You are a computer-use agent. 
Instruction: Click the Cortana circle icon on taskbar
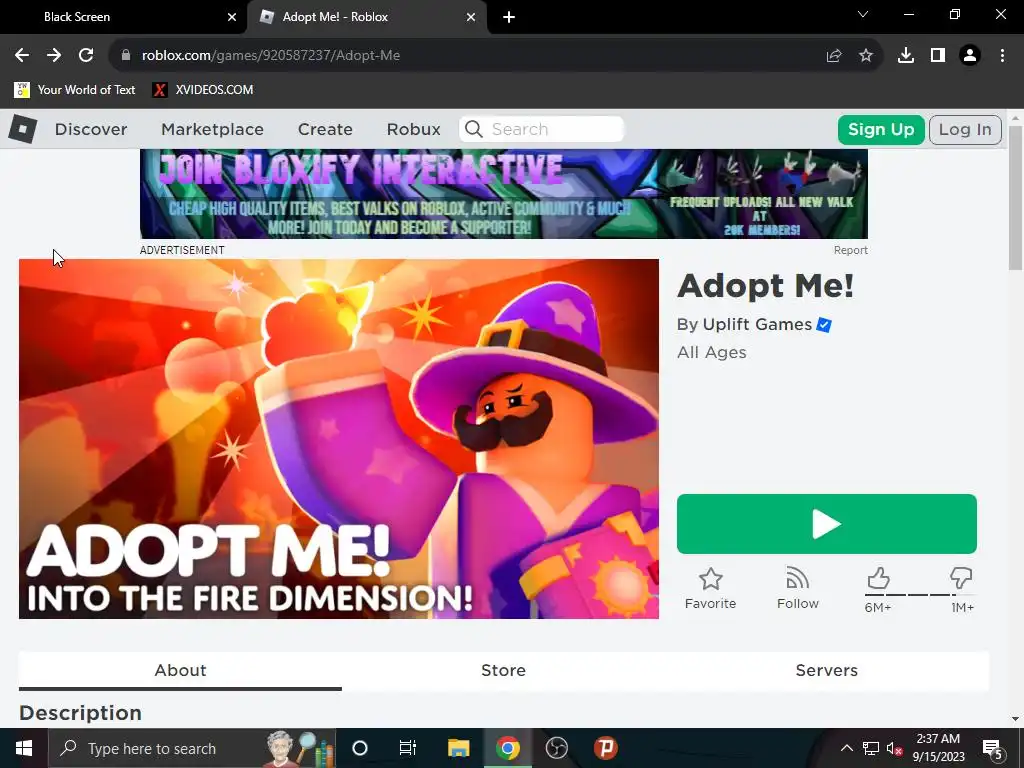click(360, 748)
